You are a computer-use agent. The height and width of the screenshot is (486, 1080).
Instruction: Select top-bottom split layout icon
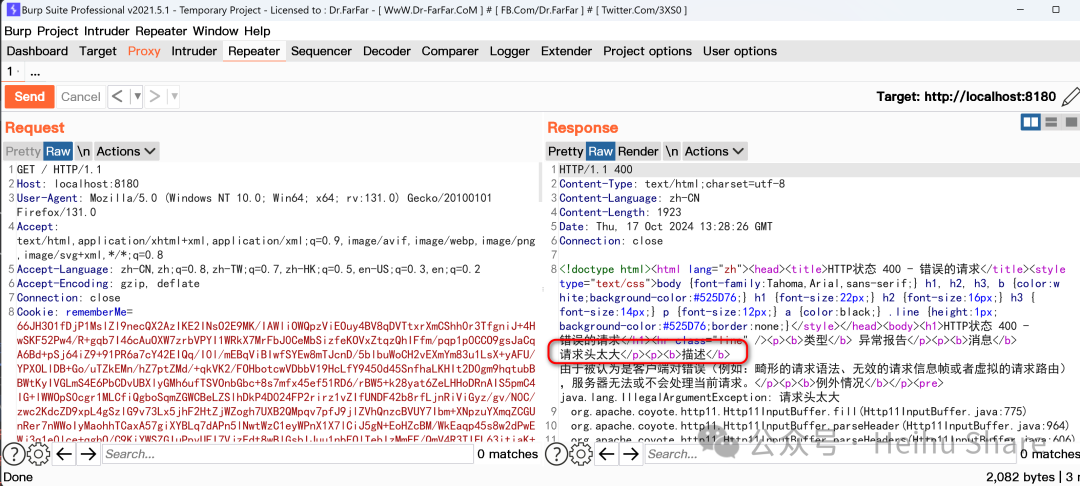1051,122
